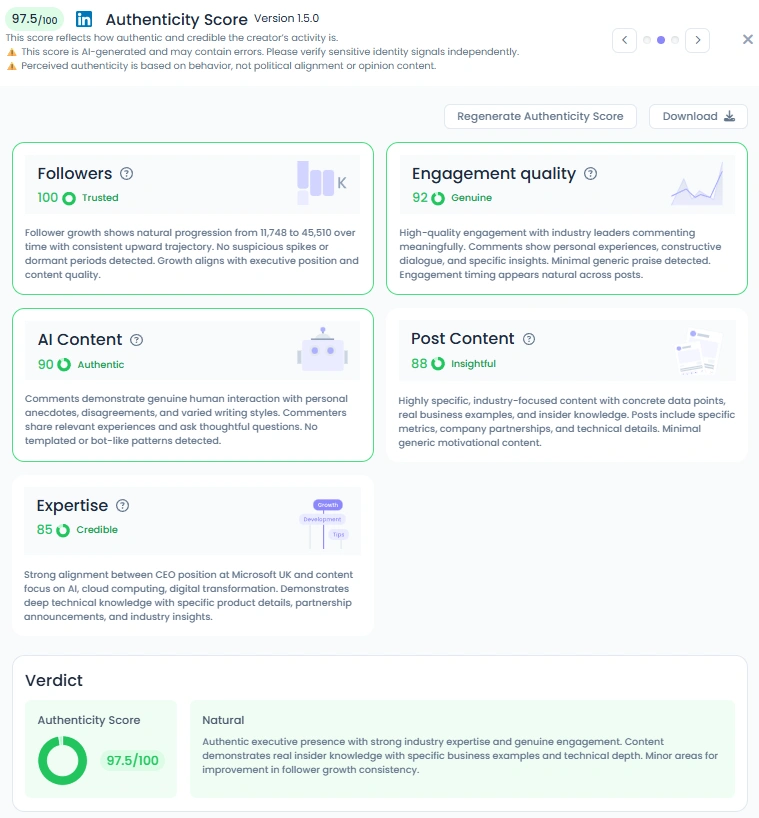Click the download arrow icon
This screenshot has height=818, width=759.
tap(729, 116)
